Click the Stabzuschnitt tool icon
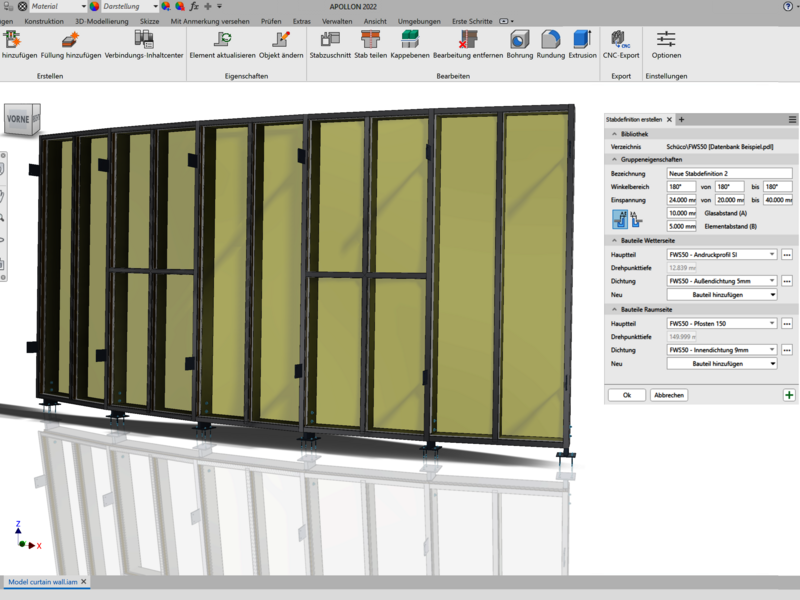Viewport: 800px width, 600px height. tap(330, 40)
